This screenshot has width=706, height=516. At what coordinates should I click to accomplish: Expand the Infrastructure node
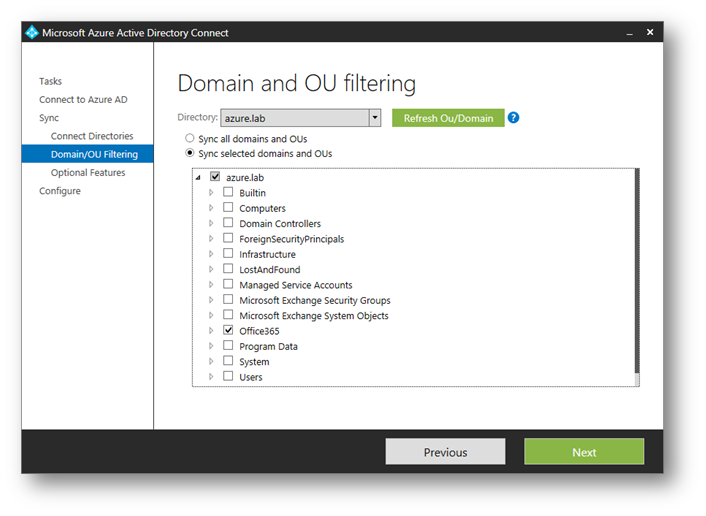(211, 253)
